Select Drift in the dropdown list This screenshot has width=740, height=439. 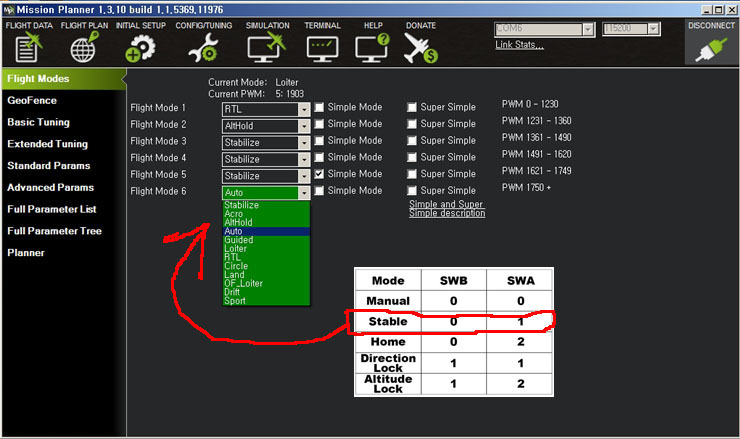point(266,292)
